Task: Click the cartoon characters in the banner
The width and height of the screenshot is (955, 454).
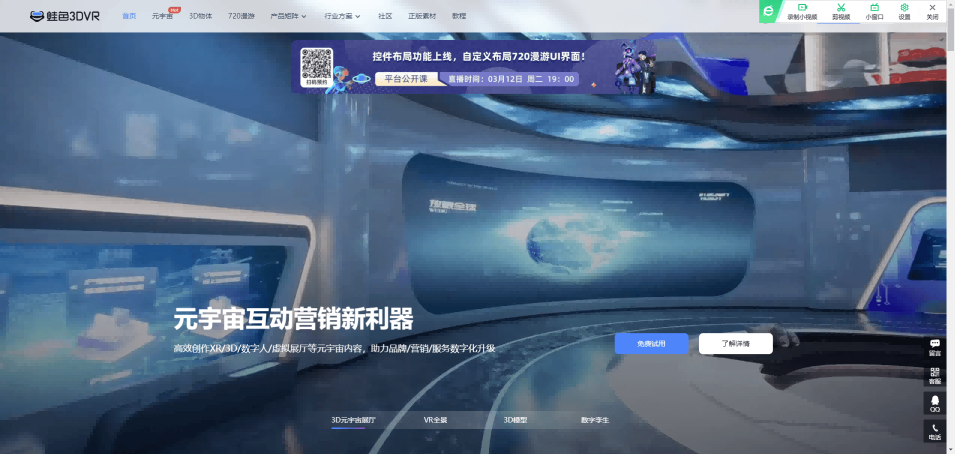Action: [634, 68]
